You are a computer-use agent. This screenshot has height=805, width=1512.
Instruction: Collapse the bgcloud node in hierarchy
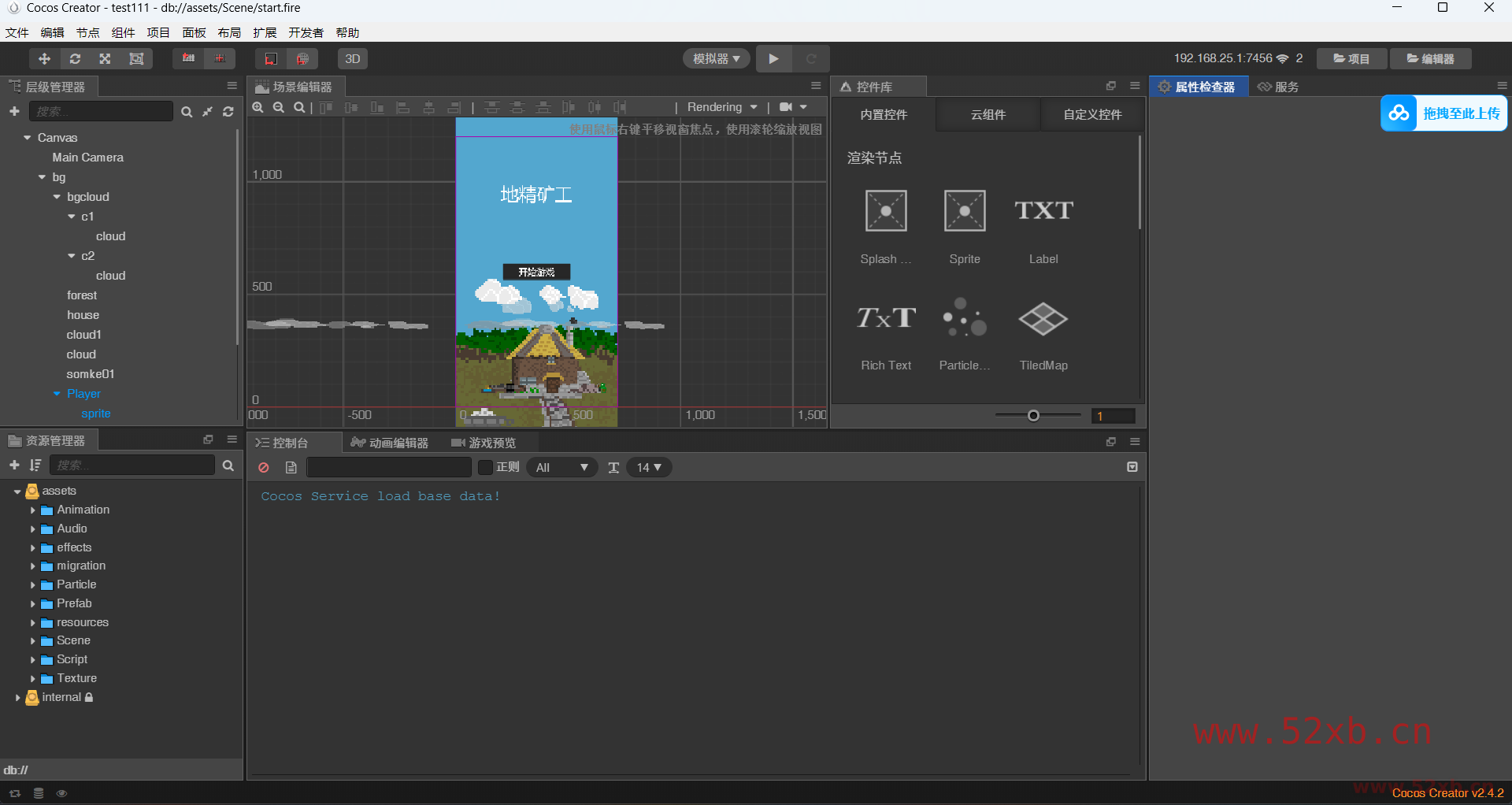pos(57,197)
